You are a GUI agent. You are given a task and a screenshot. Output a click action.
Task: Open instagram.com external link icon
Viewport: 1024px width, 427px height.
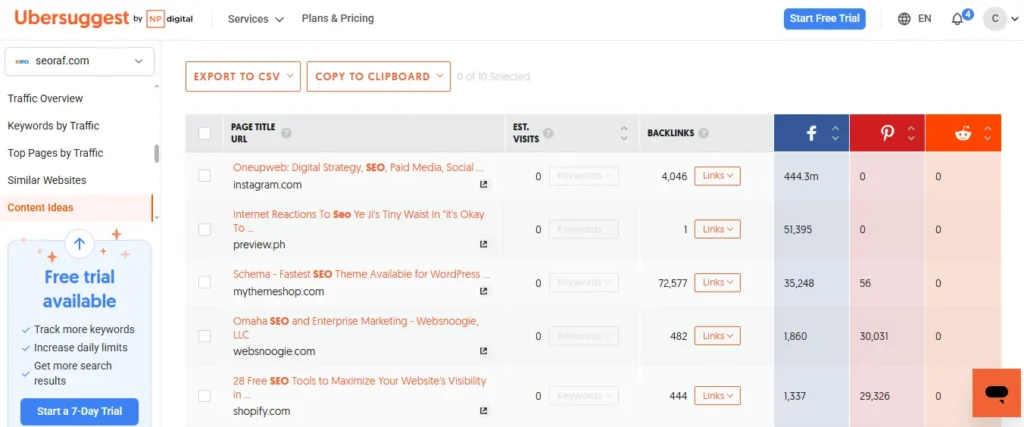click(483, 185)
